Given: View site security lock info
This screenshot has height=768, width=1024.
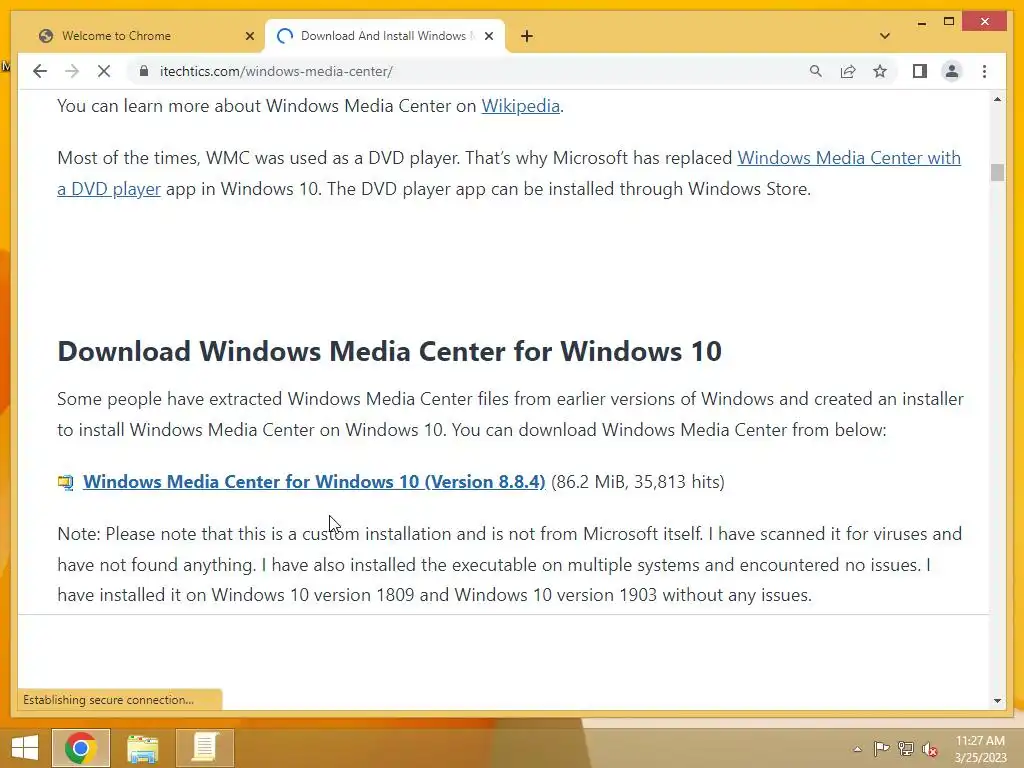Looking at the screenshot, I should (x=144, y=71).
